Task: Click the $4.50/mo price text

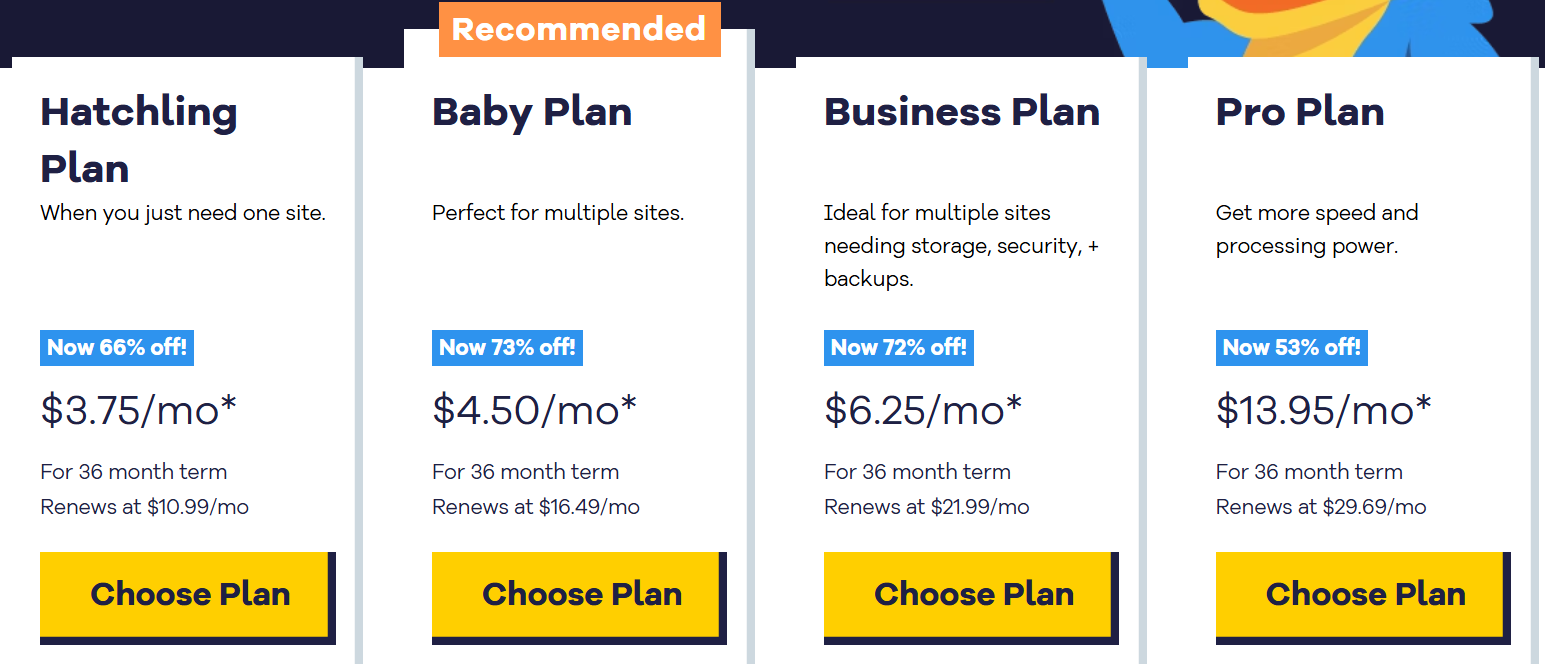Action: tap(534, 410)
